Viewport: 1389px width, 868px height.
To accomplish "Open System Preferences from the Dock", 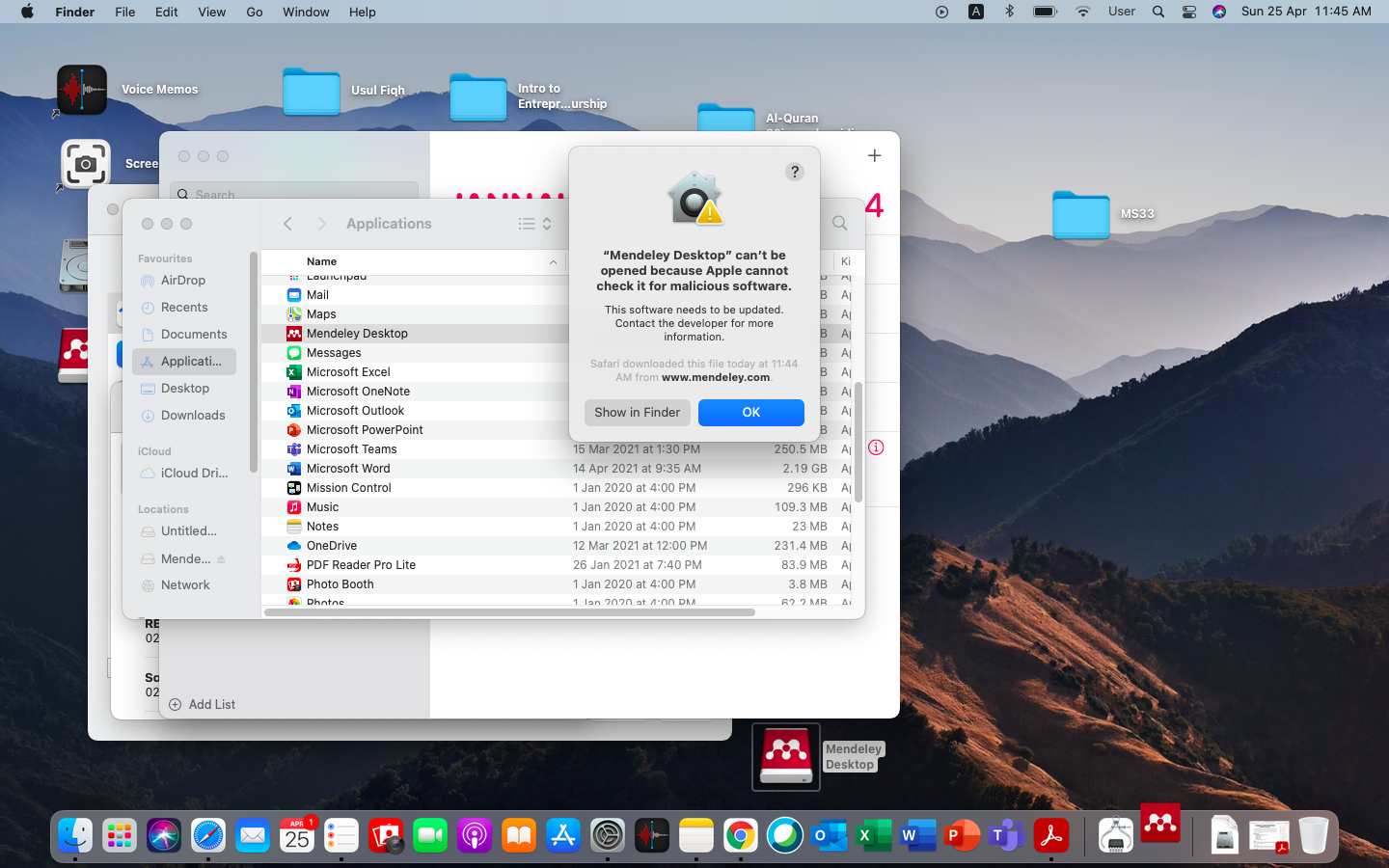I will pyautogui.click(x=608, y=835).
